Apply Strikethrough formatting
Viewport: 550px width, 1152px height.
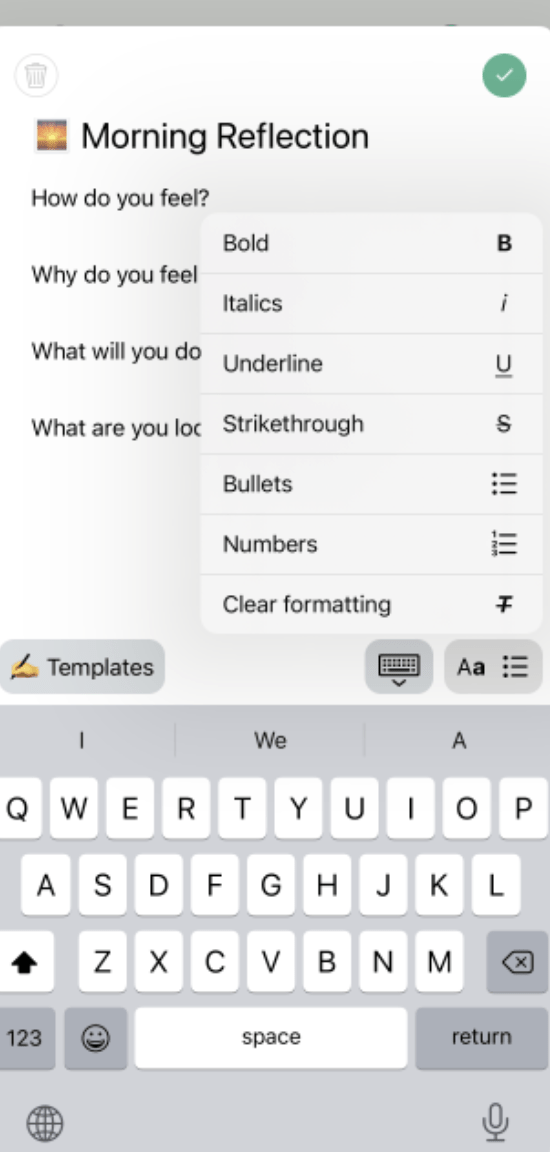[371, 424]
